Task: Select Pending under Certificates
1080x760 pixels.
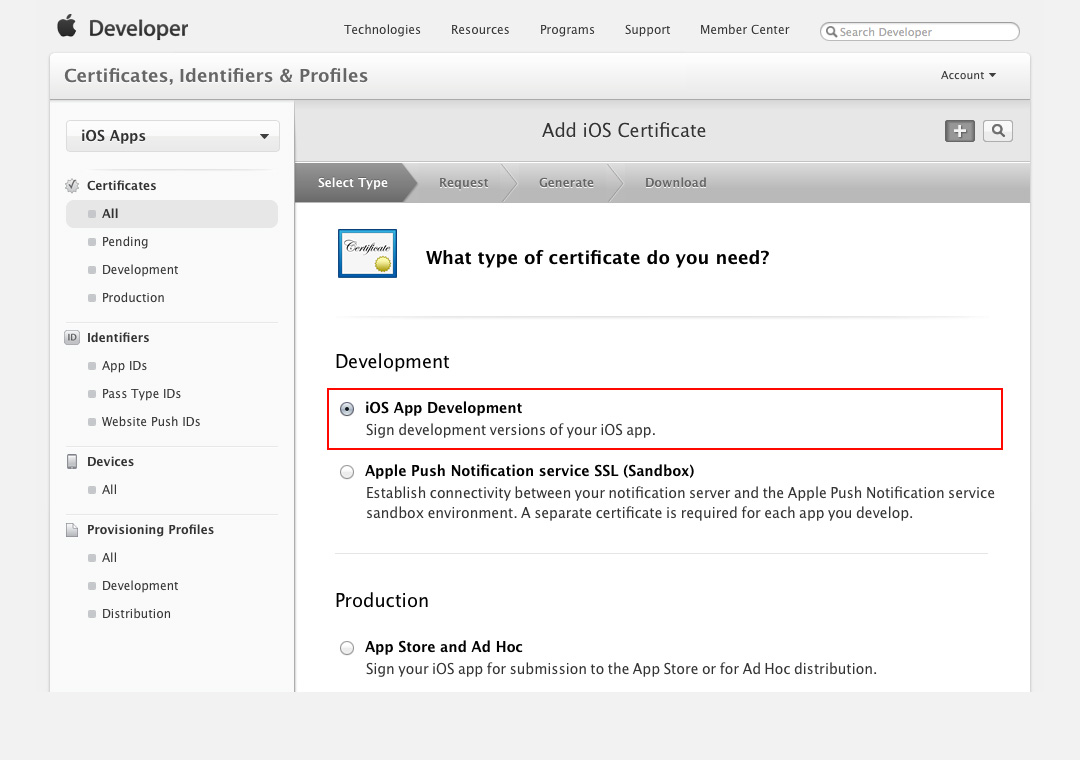Action: (x=125, y=242)
